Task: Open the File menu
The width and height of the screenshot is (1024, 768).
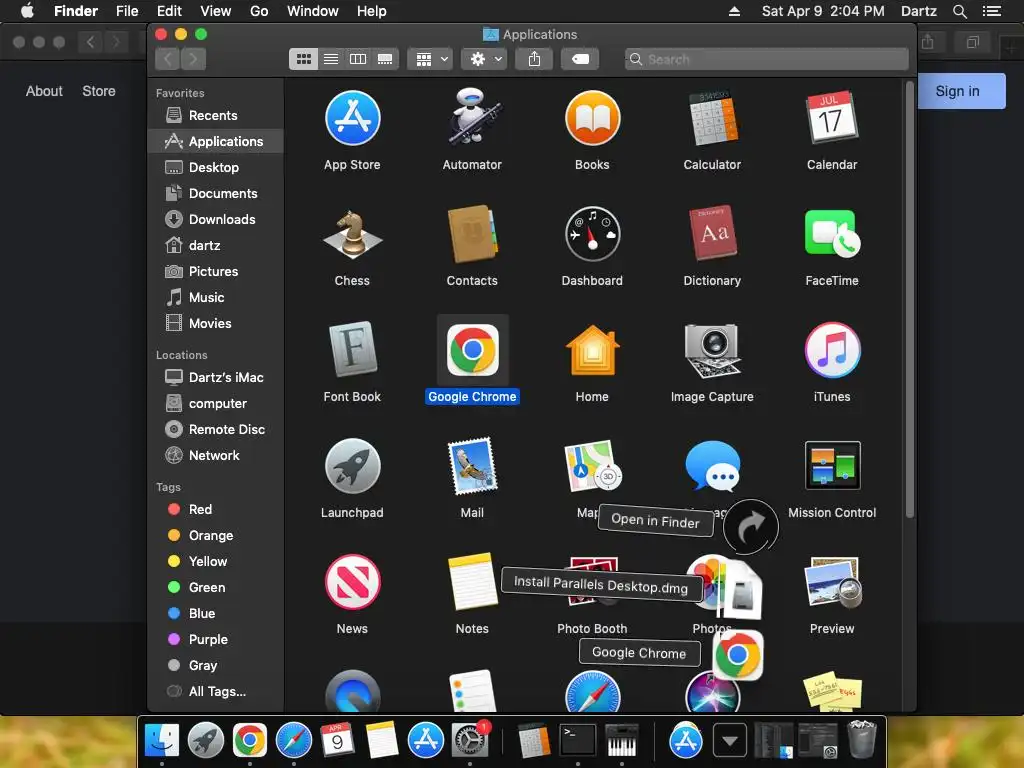Action: click(127, 11)
